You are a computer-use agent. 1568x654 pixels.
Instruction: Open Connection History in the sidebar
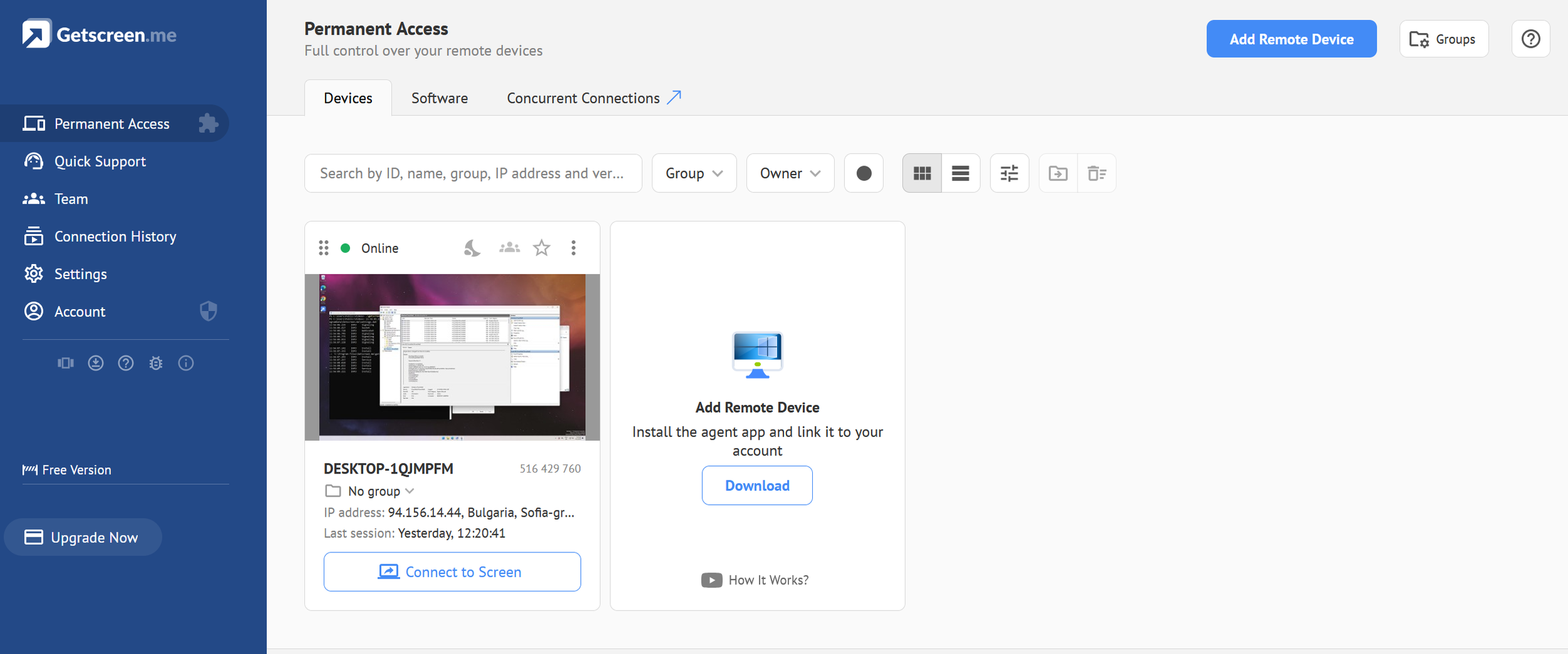coord(114,236)
